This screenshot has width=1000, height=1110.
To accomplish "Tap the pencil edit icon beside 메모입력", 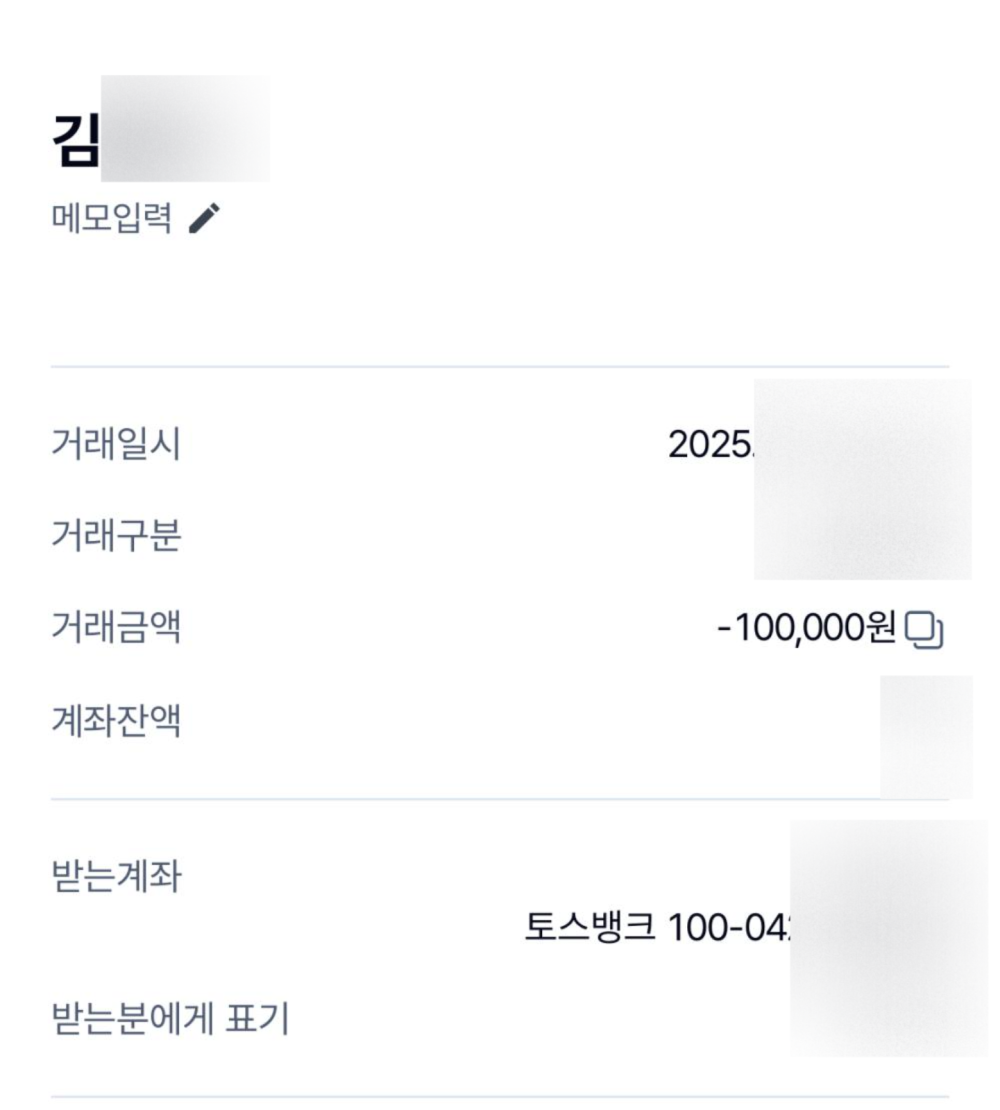I will [204, 217].
